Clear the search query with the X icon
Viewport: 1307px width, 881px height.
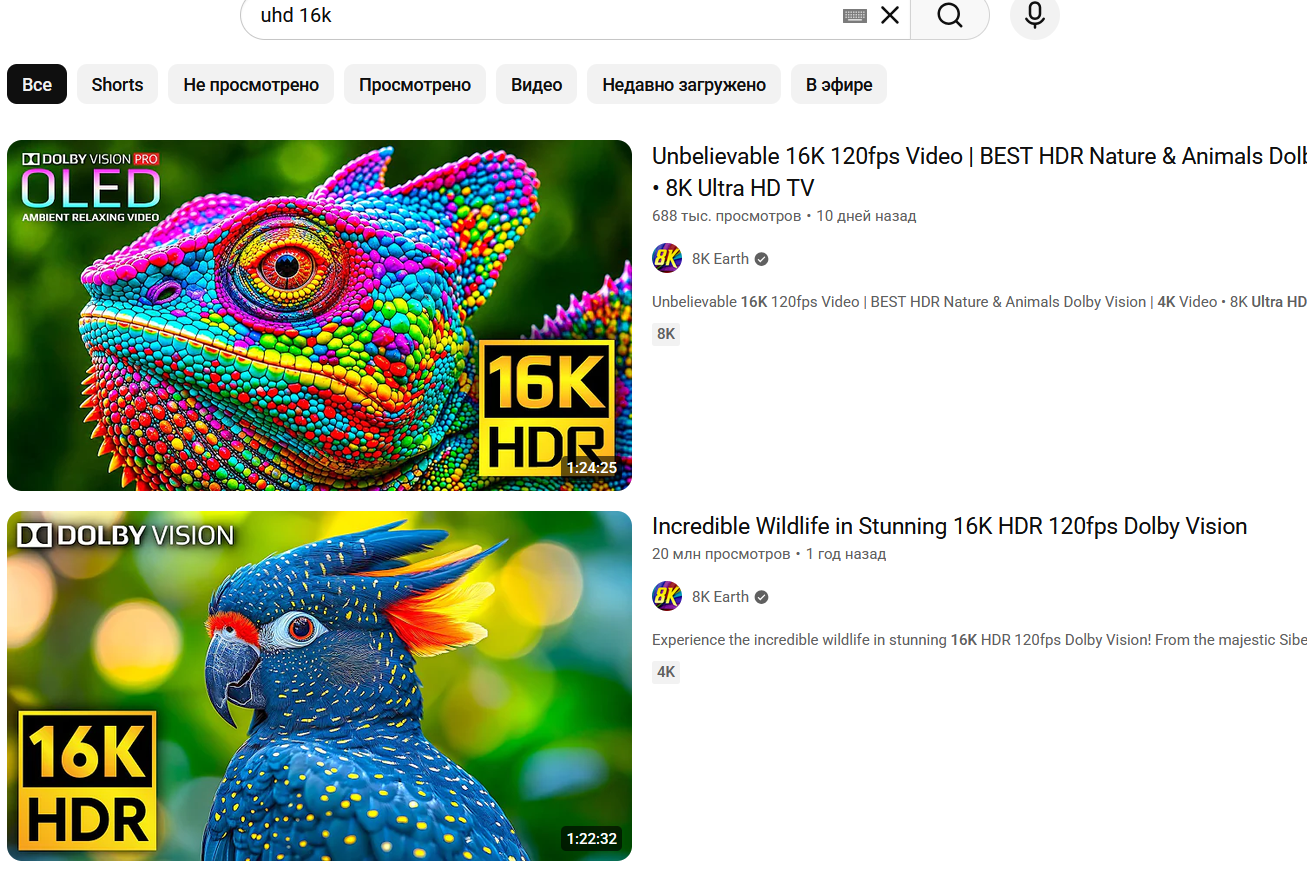(x=890, y=15)
